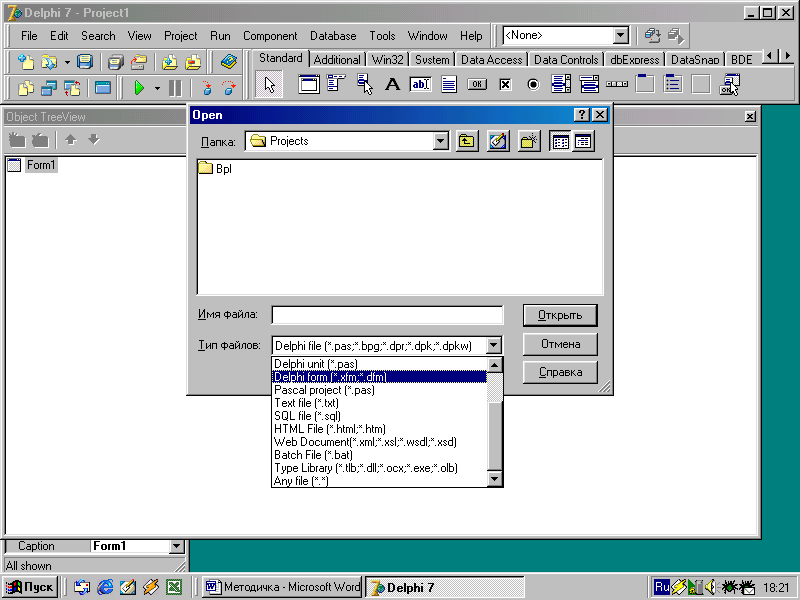Select the ScrollBar component icon

[x=617, y=84]
